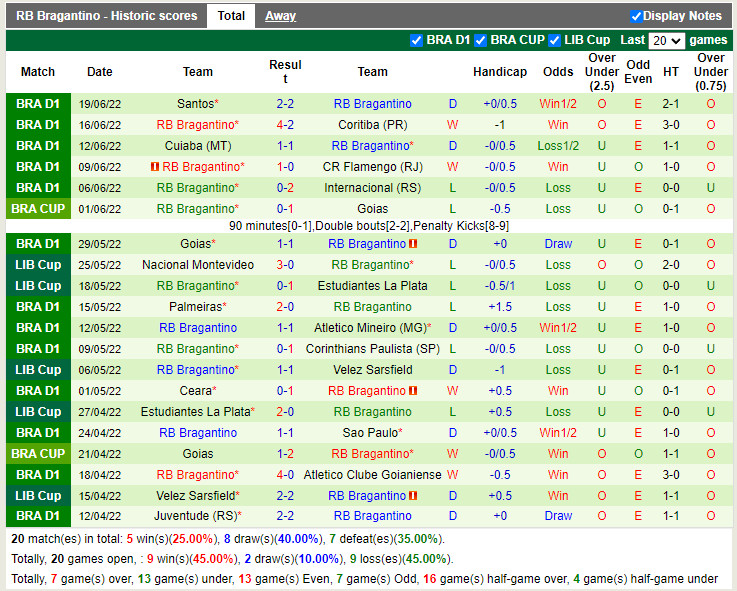The height and width of the screenshot is (591, 737).
Task: Click the Odds column header
Action: [x=558, y=71]
